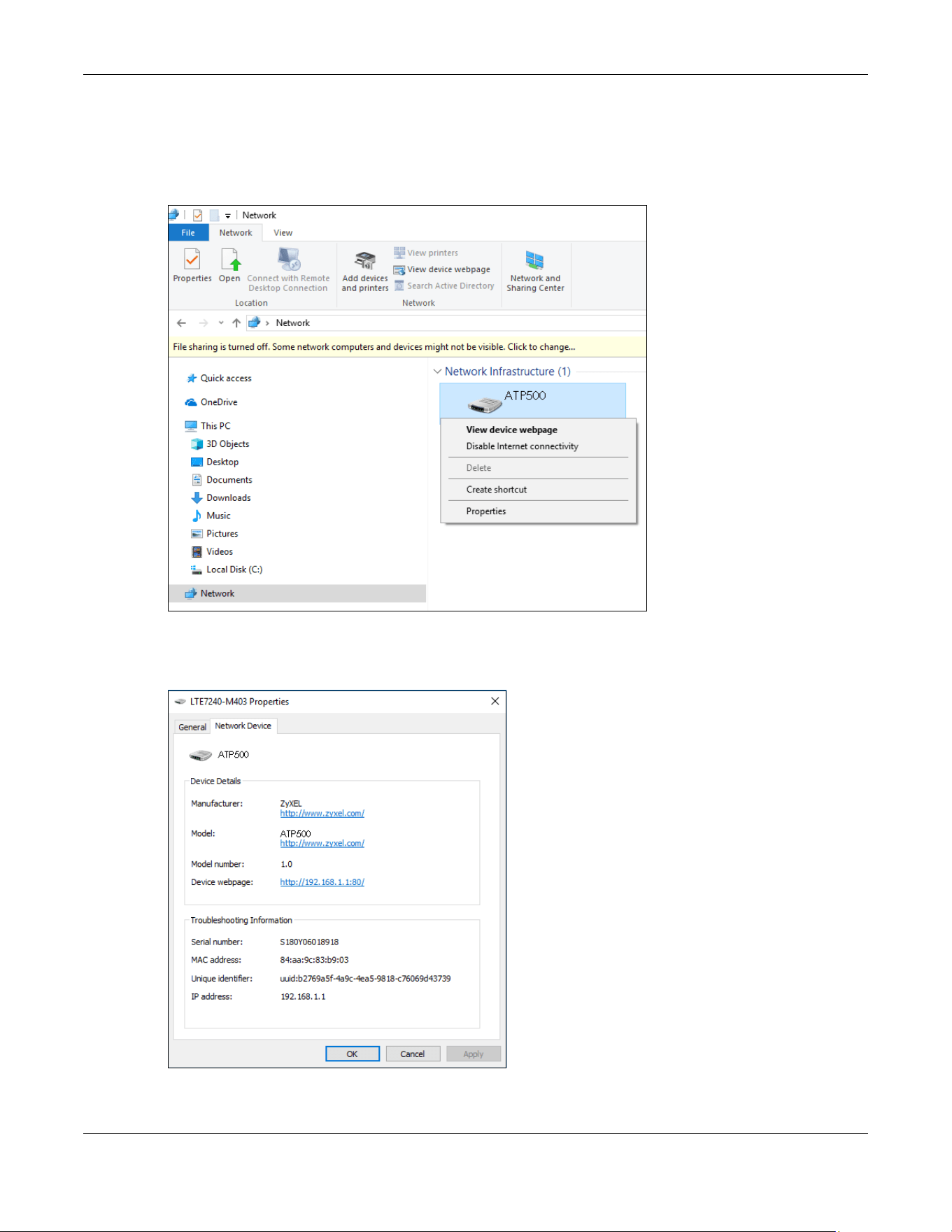This screenshot has width=952, height=1232.
Task: Click the MAC address 84:aa:9c:83:b9:03
Action: (314, 960)
